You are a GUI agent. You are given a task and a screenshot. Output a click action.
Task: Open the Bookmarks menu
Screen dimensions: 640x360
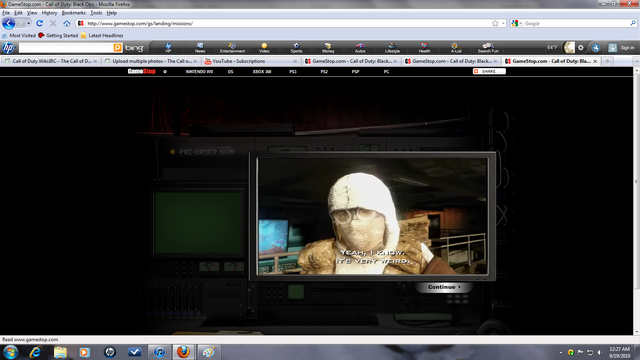[73, 13]
